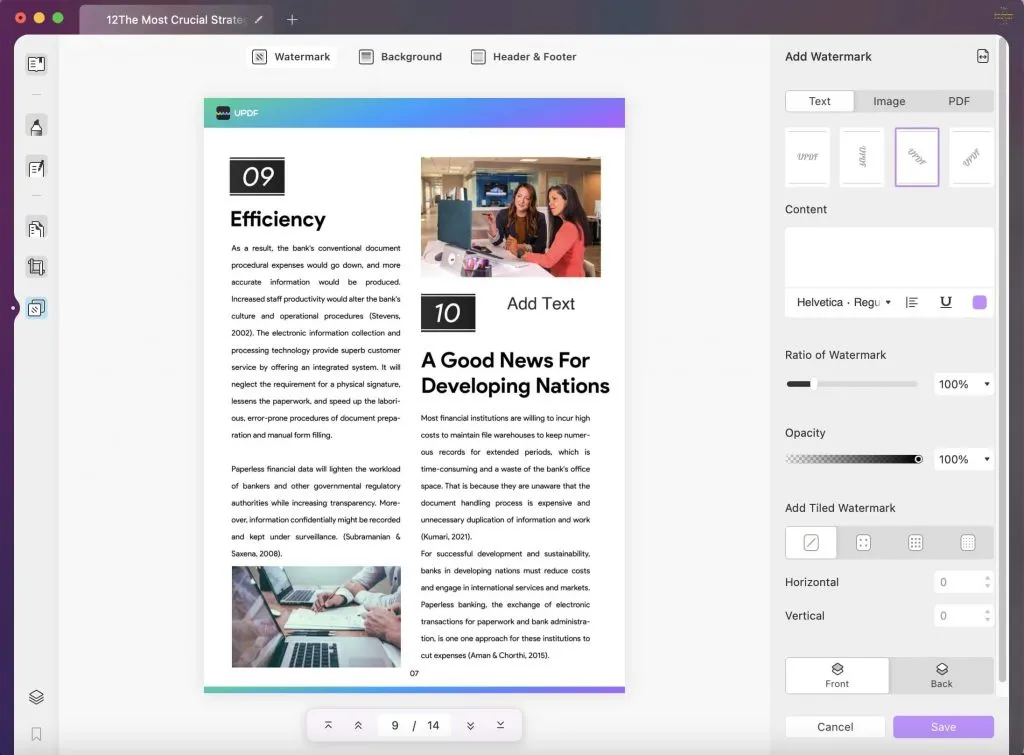This screenshot has width=1024, height=755.
Task: Open the purple text color swatch
Action: pos(979,302)
